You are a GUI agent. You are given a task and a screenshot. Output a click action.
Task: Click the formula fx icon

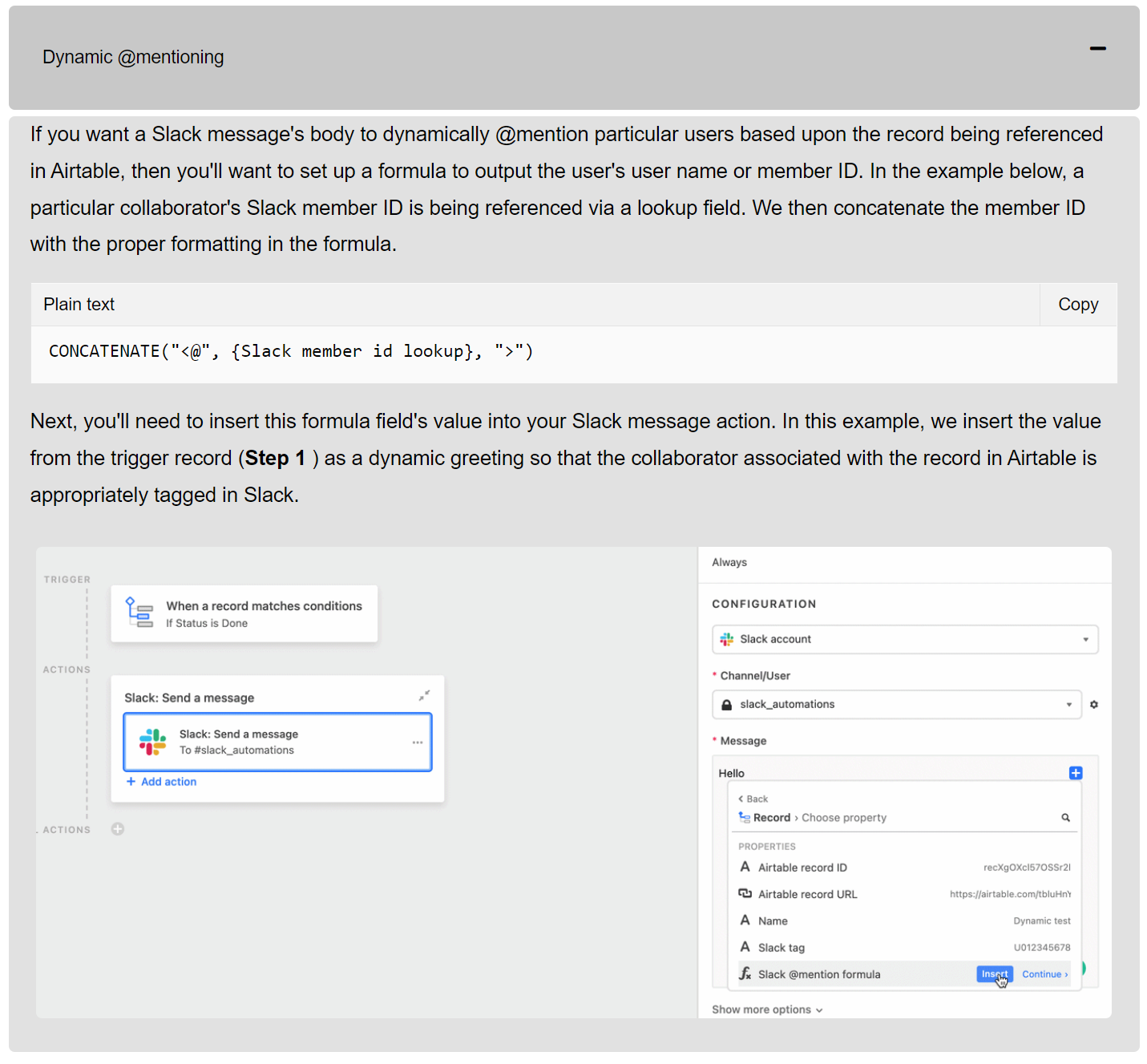click(745, 973)
